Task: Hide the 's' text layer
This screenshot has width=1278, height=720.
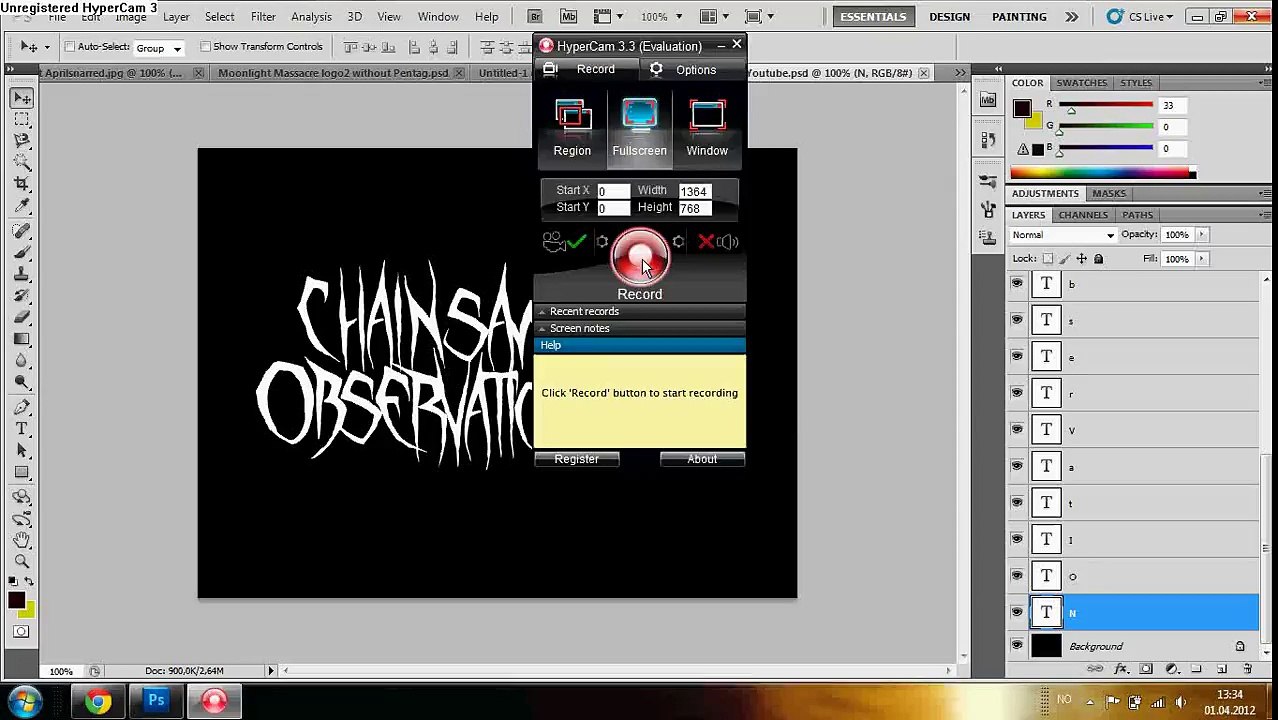Action: tap(1017, 320)
